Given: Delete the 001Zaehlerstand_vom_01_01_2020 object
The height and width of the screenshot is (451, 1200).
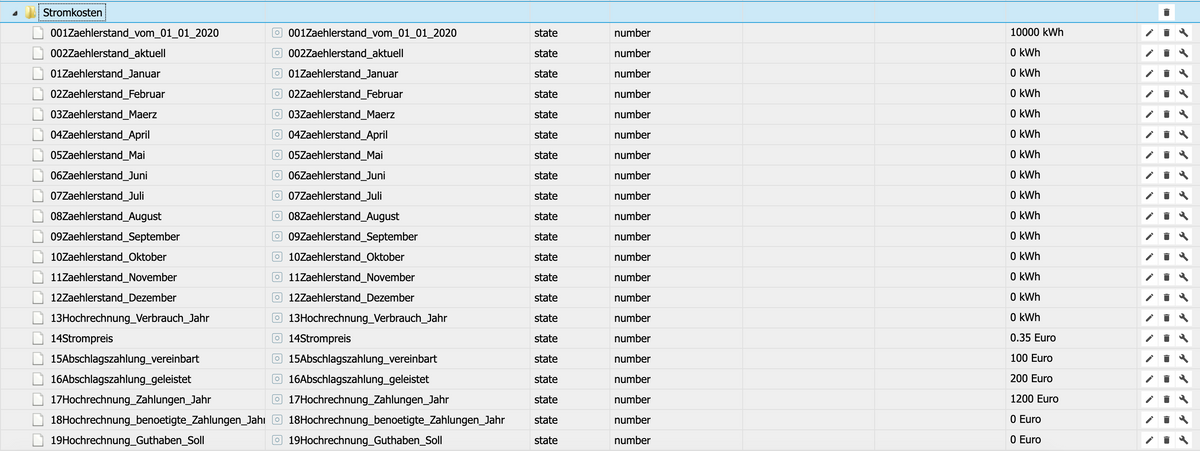Looking at the screenshot, I should pyautogui.click(x=1166, y=33).
